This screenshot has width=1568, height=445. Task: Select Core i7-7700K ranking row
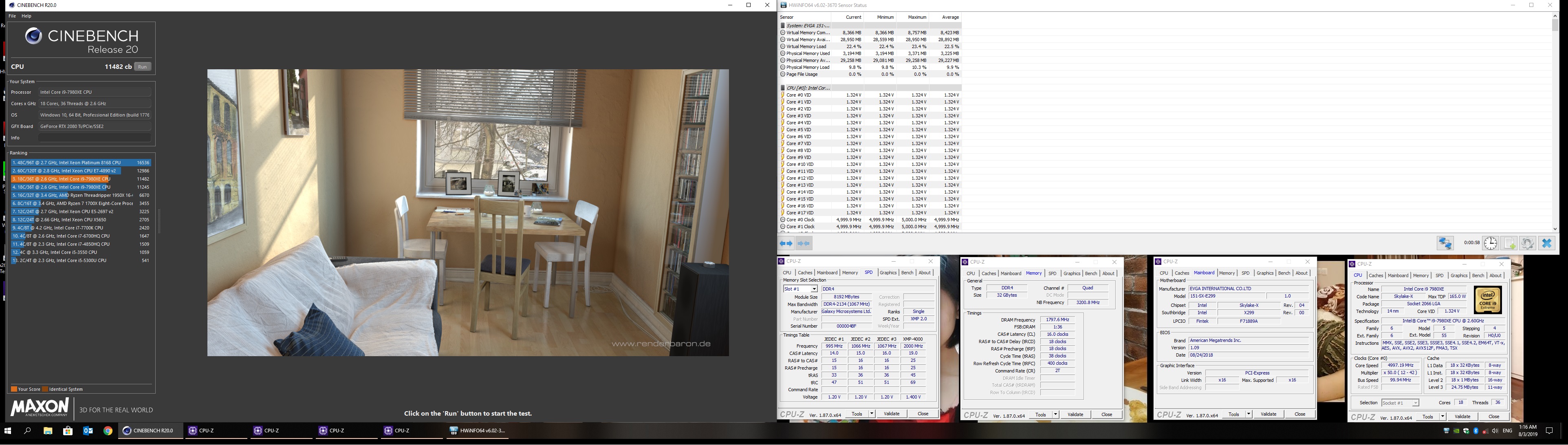coord(80,228)
